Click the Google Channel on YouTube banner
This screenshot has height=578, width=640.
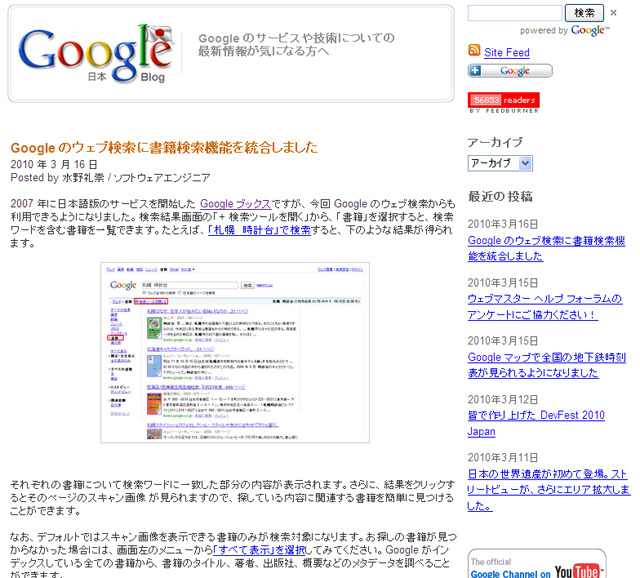tap(537, 565)
